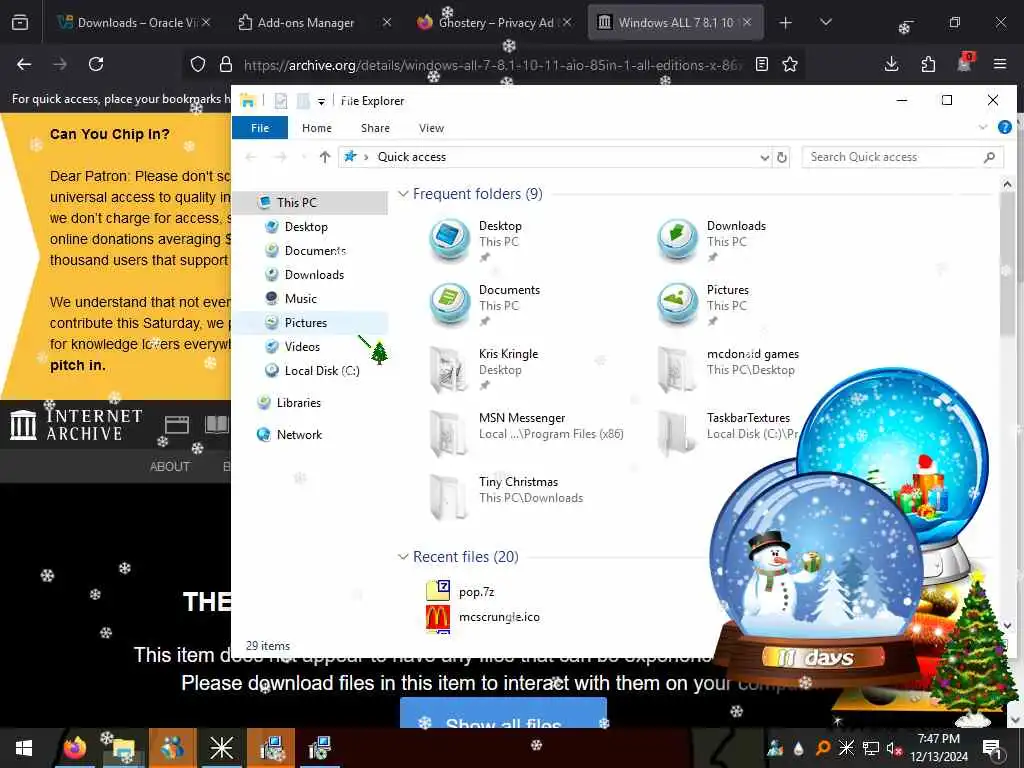Click the search magnifier icon in File Explorer

coord(990,157)
